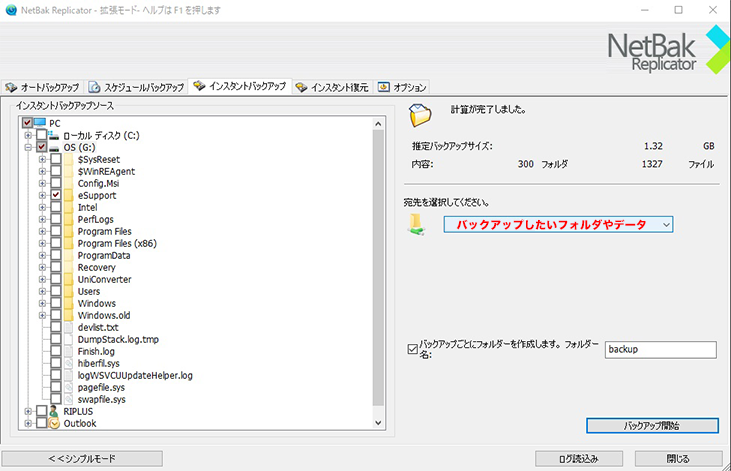The image size is (731, 471).
Task: Click the open folder calculation status icon
Action: (x=420, y=115)
